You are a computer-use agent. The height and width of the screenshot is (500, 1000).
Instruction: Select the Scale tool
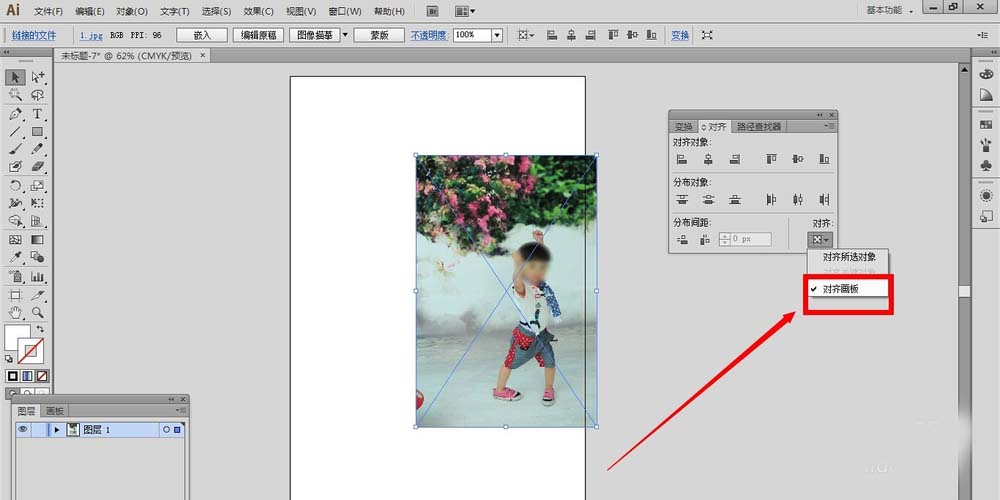(38, 186)
